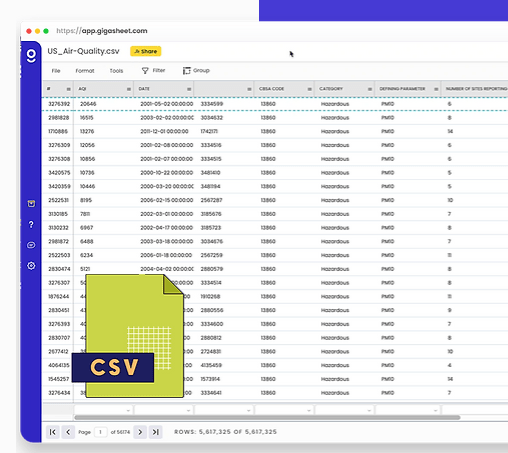
Task: Click the yellow Share button
Action: pyautogui.click(x=146, y=51)
